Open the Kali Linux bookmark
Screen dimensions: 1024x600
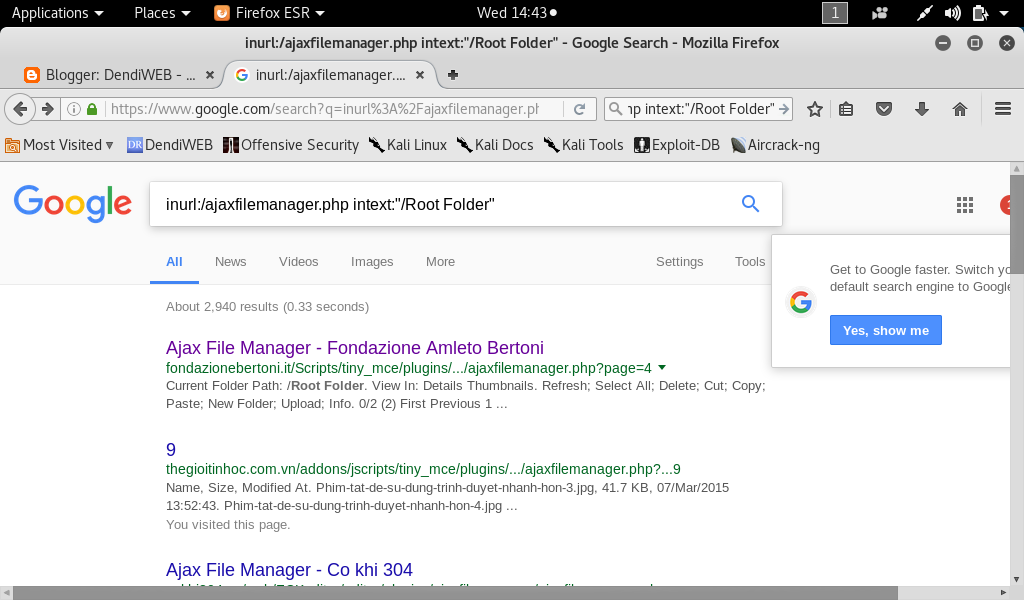click(408, 145)
